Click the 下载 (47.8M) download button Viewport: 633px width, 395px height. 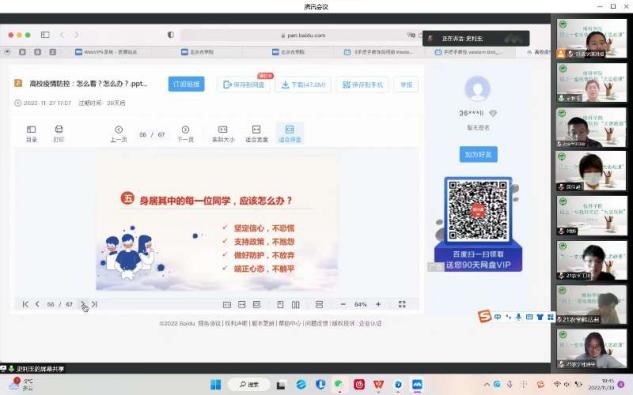click(x=303, y=84)
